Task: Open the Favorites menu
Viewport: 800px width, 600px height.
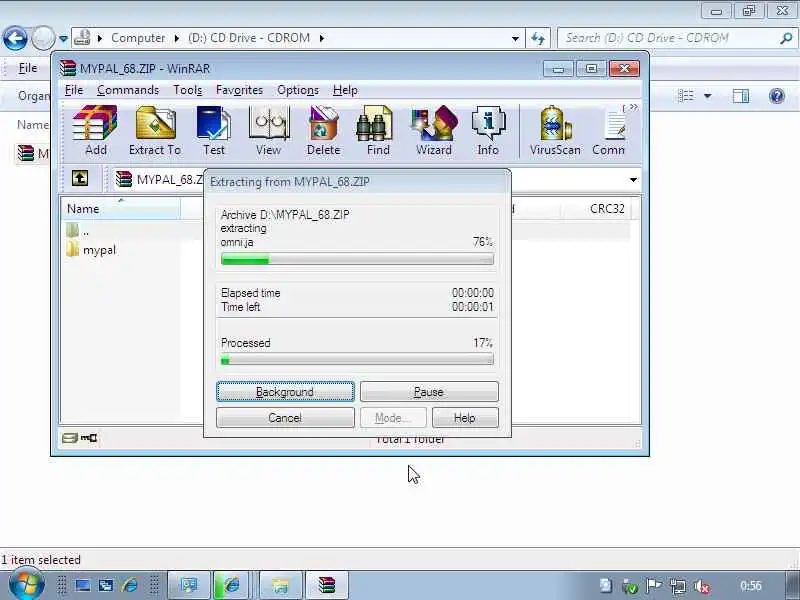Action: pos(239,90)
